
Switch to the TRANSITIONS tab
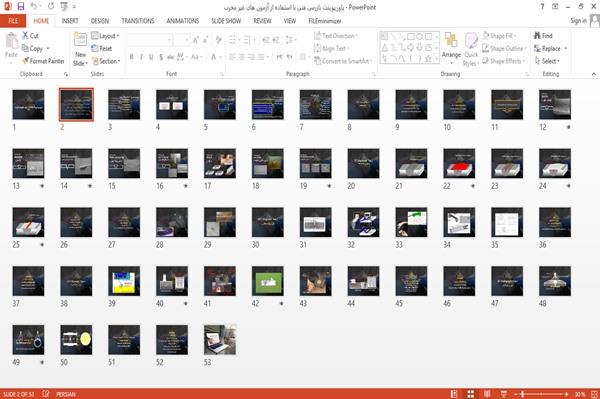tap(138, 21)
